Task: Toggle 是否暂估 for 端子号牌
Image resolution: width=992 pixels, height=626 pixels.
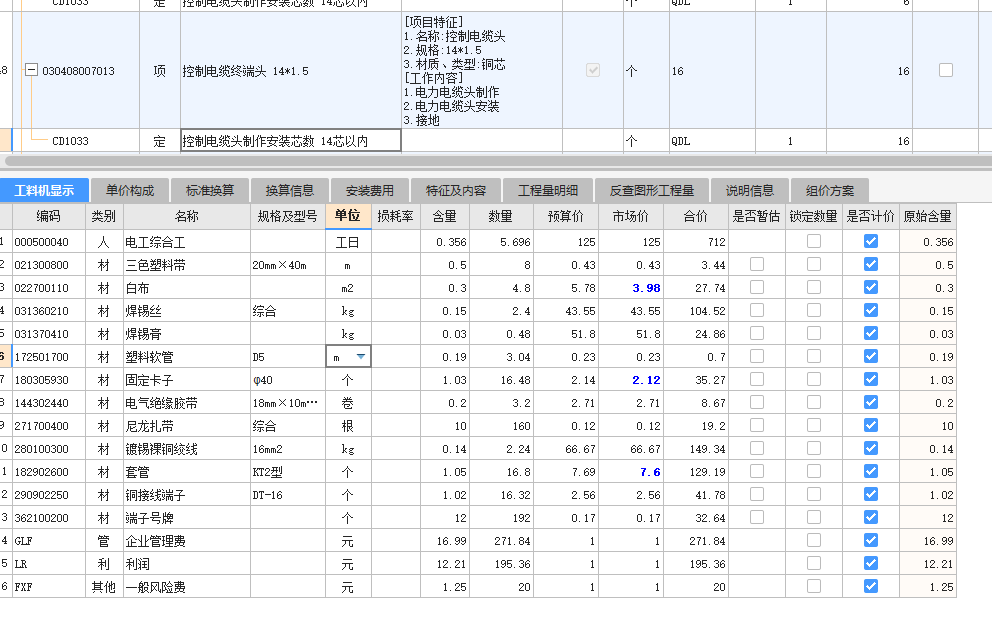Action: click(x=757, y=517)
